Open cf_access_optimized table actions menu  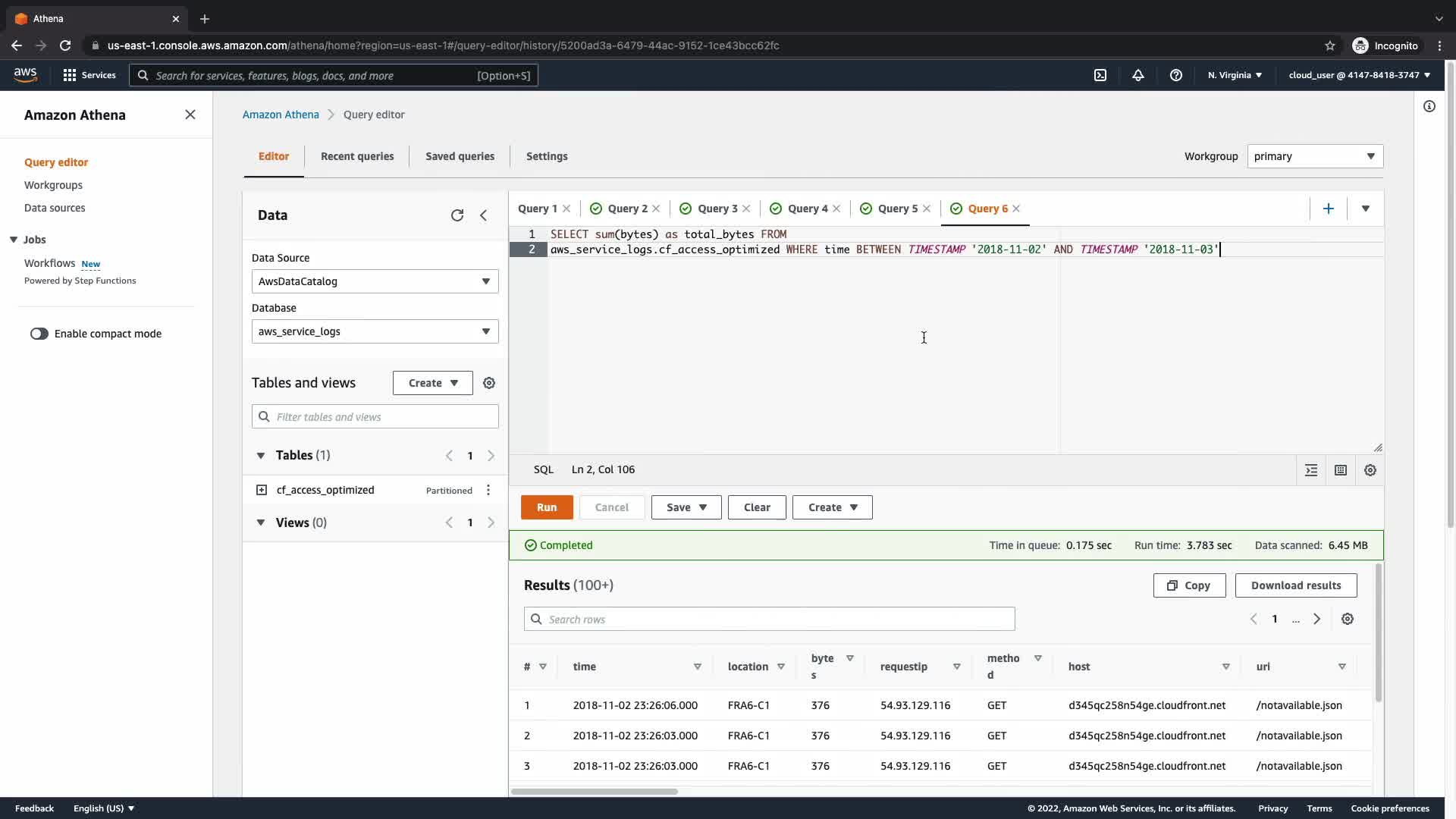click(488, 490)
